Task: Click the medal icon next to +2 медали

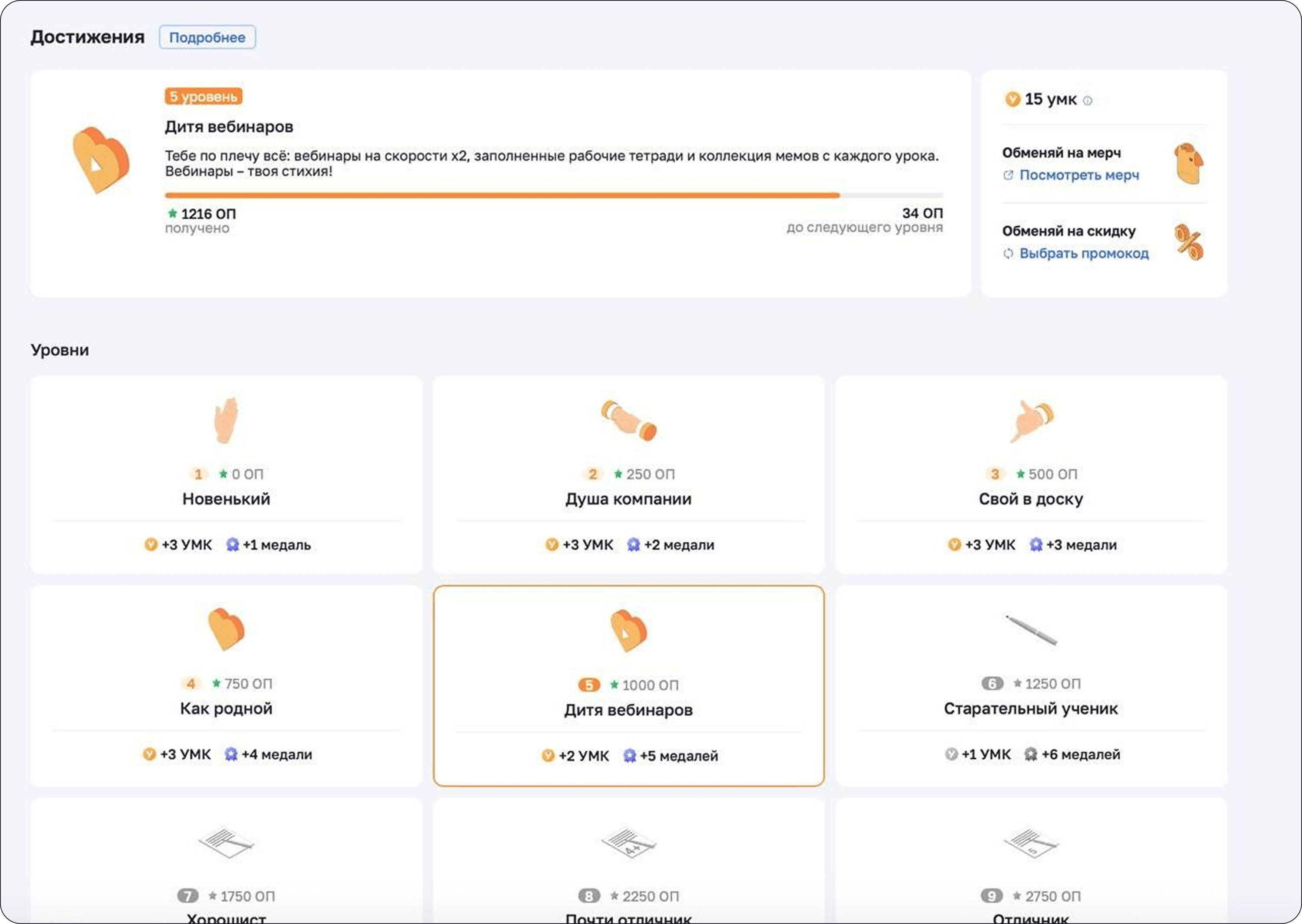Action: point(633,545)
